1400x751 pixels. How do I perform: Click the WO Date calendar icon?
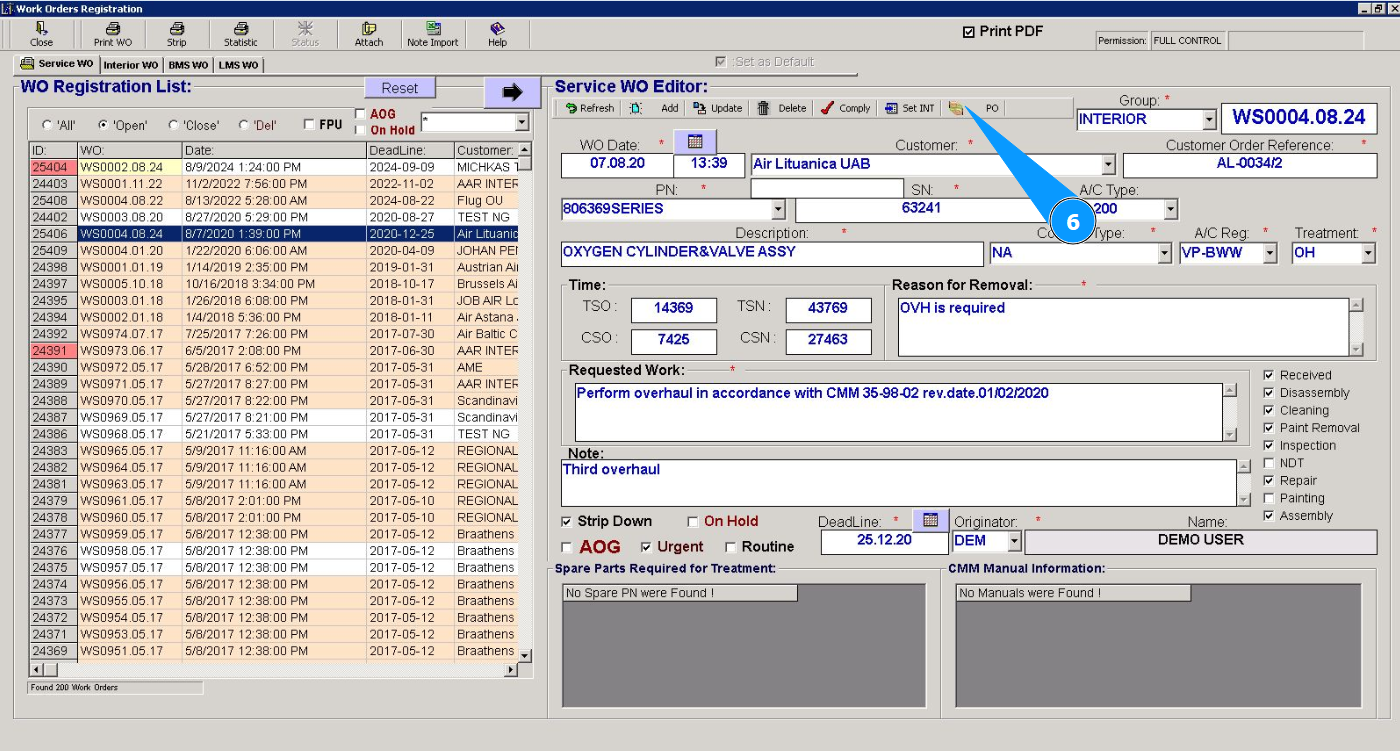click(696, 142)
